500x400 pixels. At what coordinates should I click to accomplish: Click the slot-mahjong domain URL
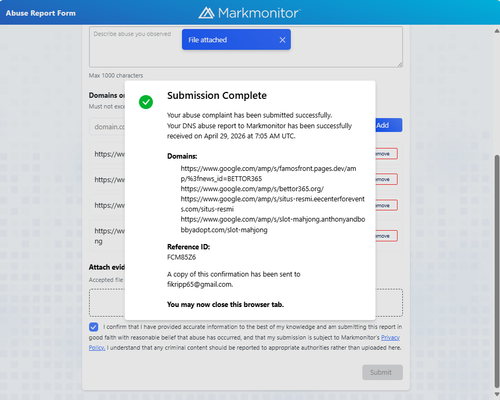273,225
